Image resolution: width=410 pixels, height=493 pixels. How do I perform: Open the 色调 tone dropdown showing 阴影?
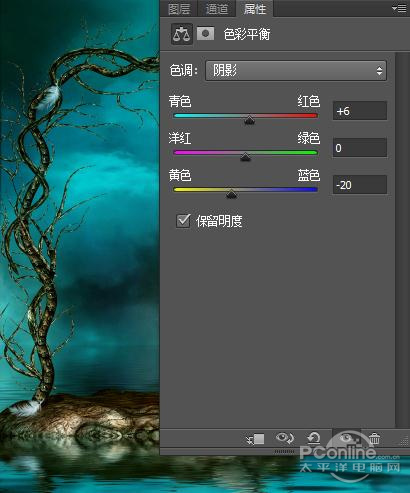coord(296,70)
